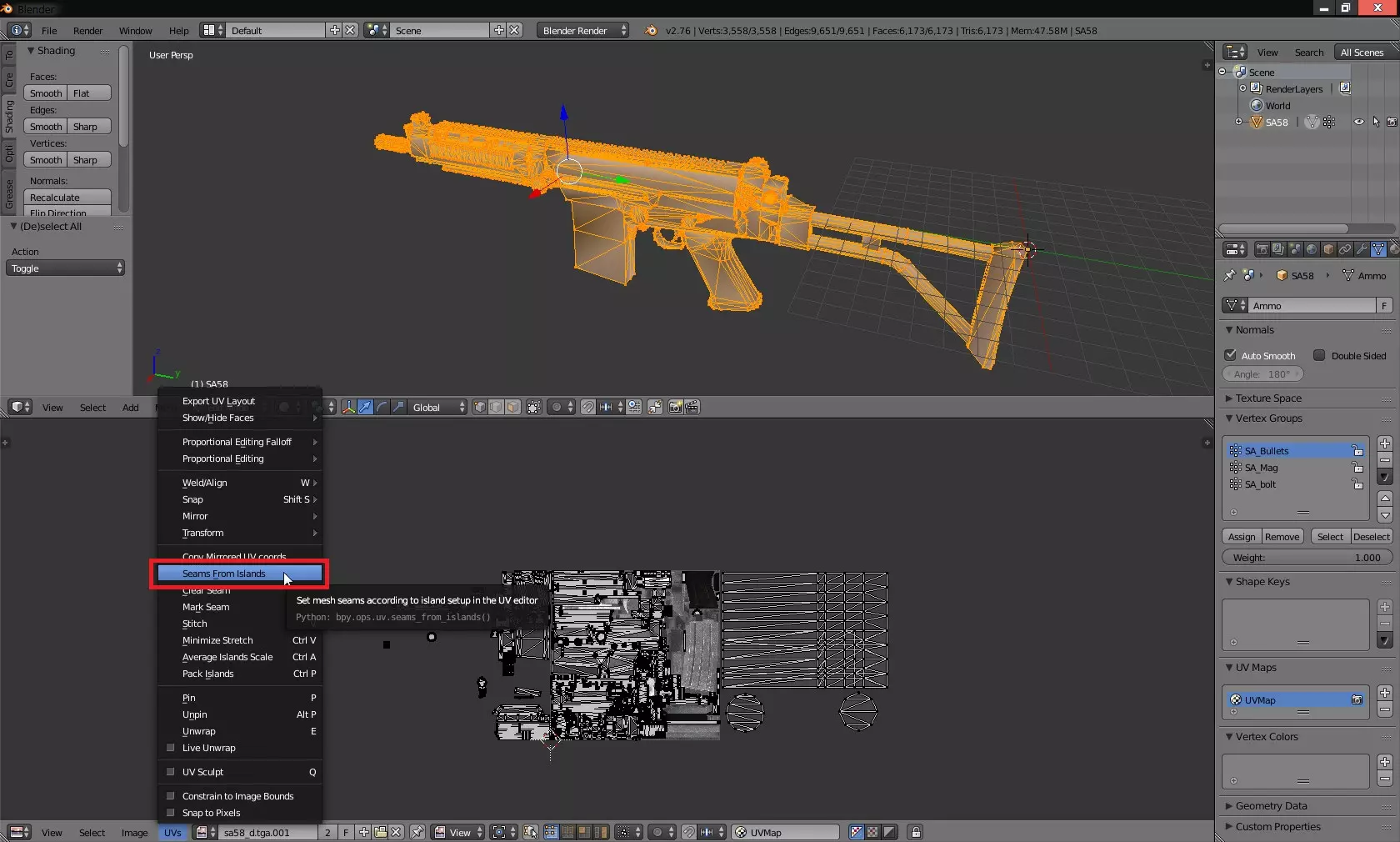Click the outliner horizontal scrollbar
The width and height of the screenshot is (1400, 842).
pyautogui.click(x=1283, y=228)
